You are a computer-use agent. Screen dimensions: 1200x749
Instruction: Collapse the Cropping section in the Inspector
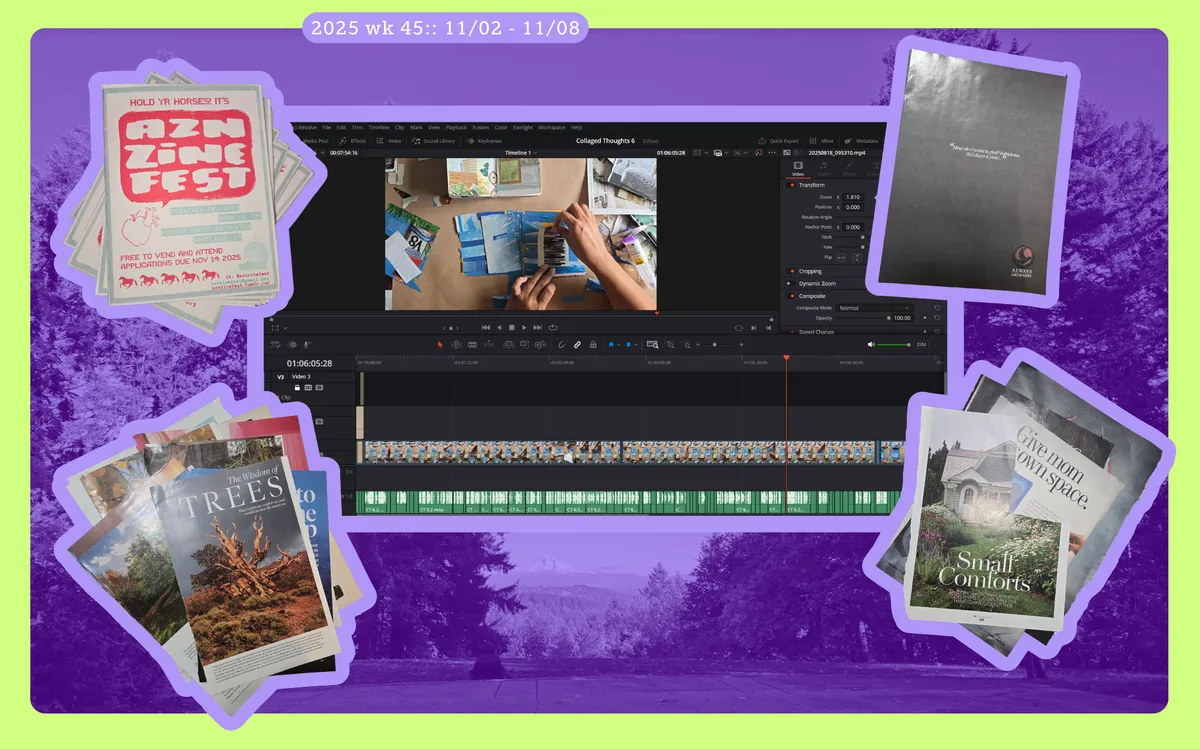coord(810,271)
